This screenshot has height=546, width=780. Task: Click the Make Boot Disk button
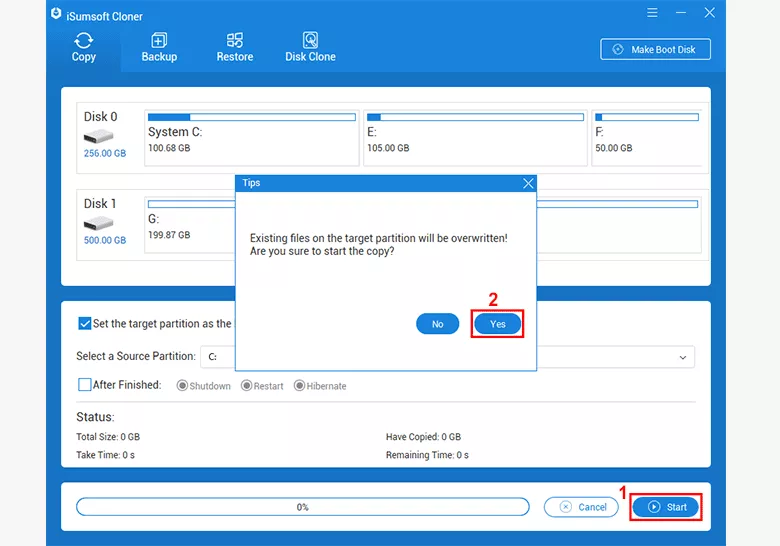pos(655,49)
